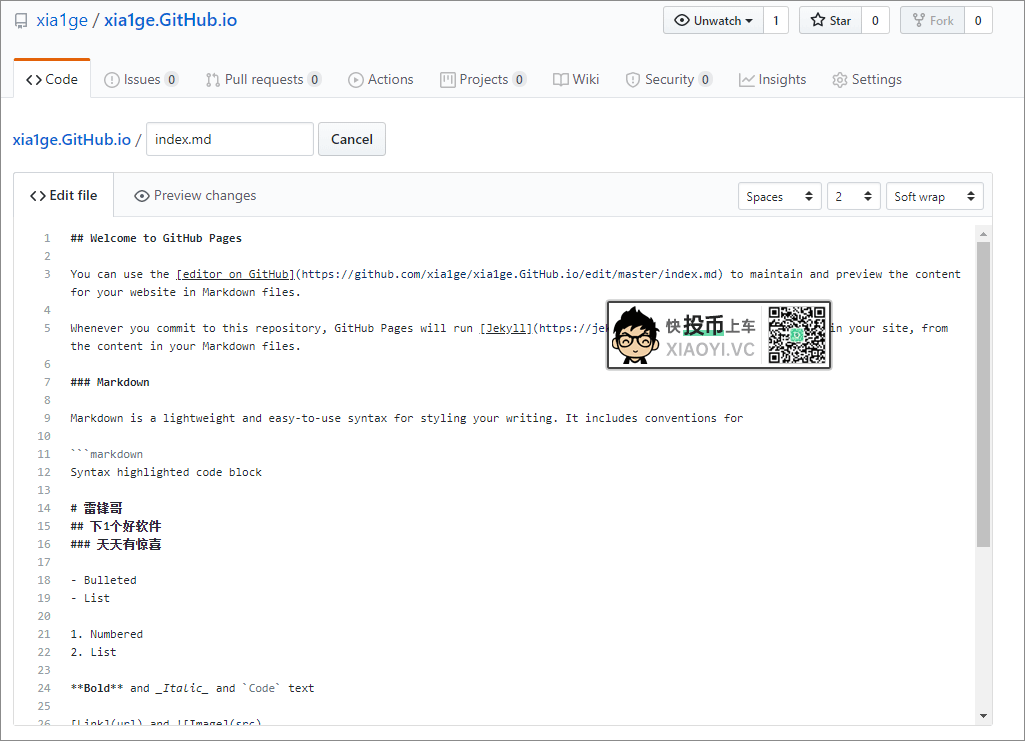The width and height of the screenshot is (1025, 741).
Task: Open Insights via the graph icon
Action: (747, 78)
